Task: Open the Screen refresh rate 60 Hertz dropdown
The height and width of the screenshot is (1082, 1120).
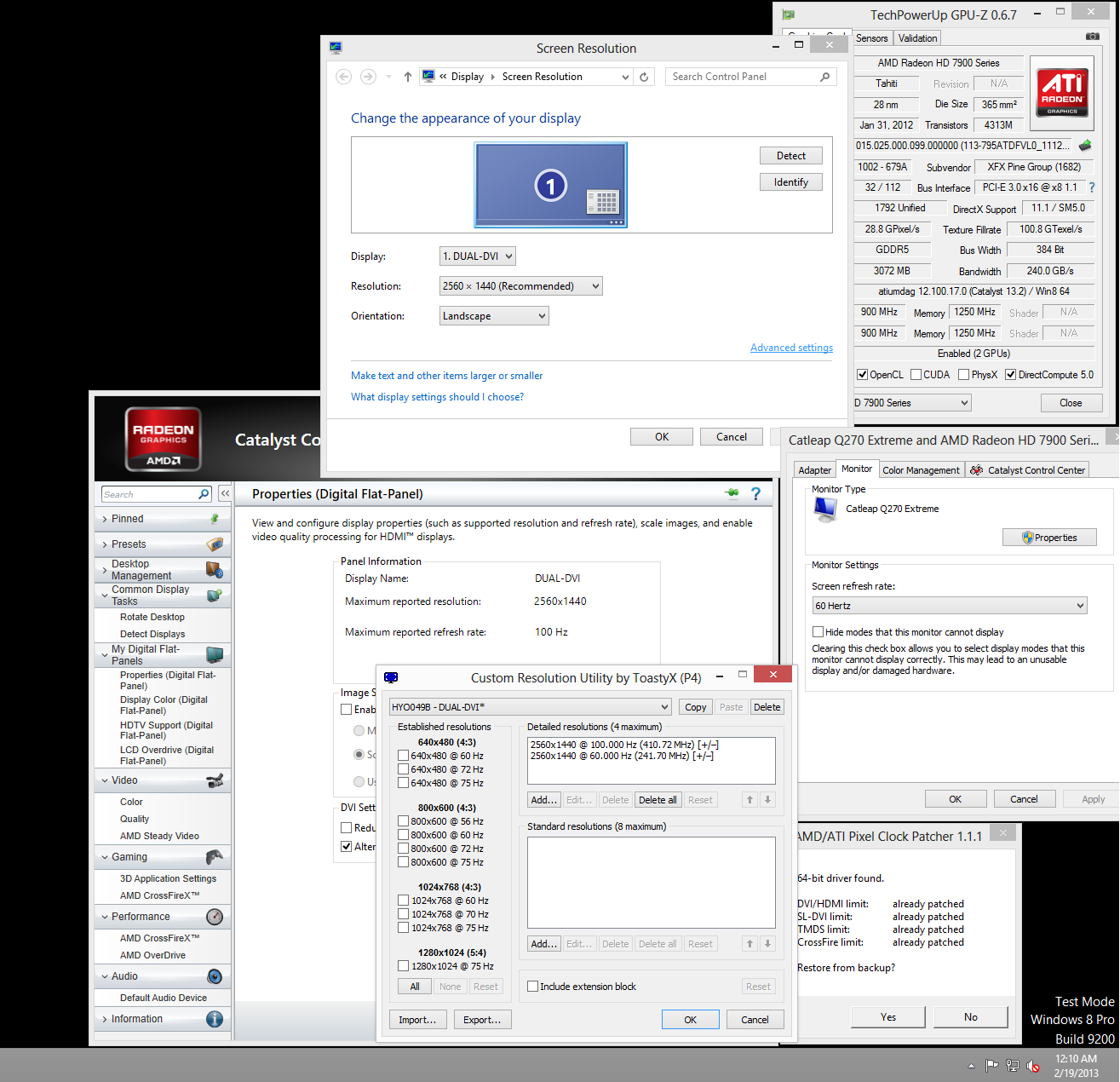Action: (950, 606)
